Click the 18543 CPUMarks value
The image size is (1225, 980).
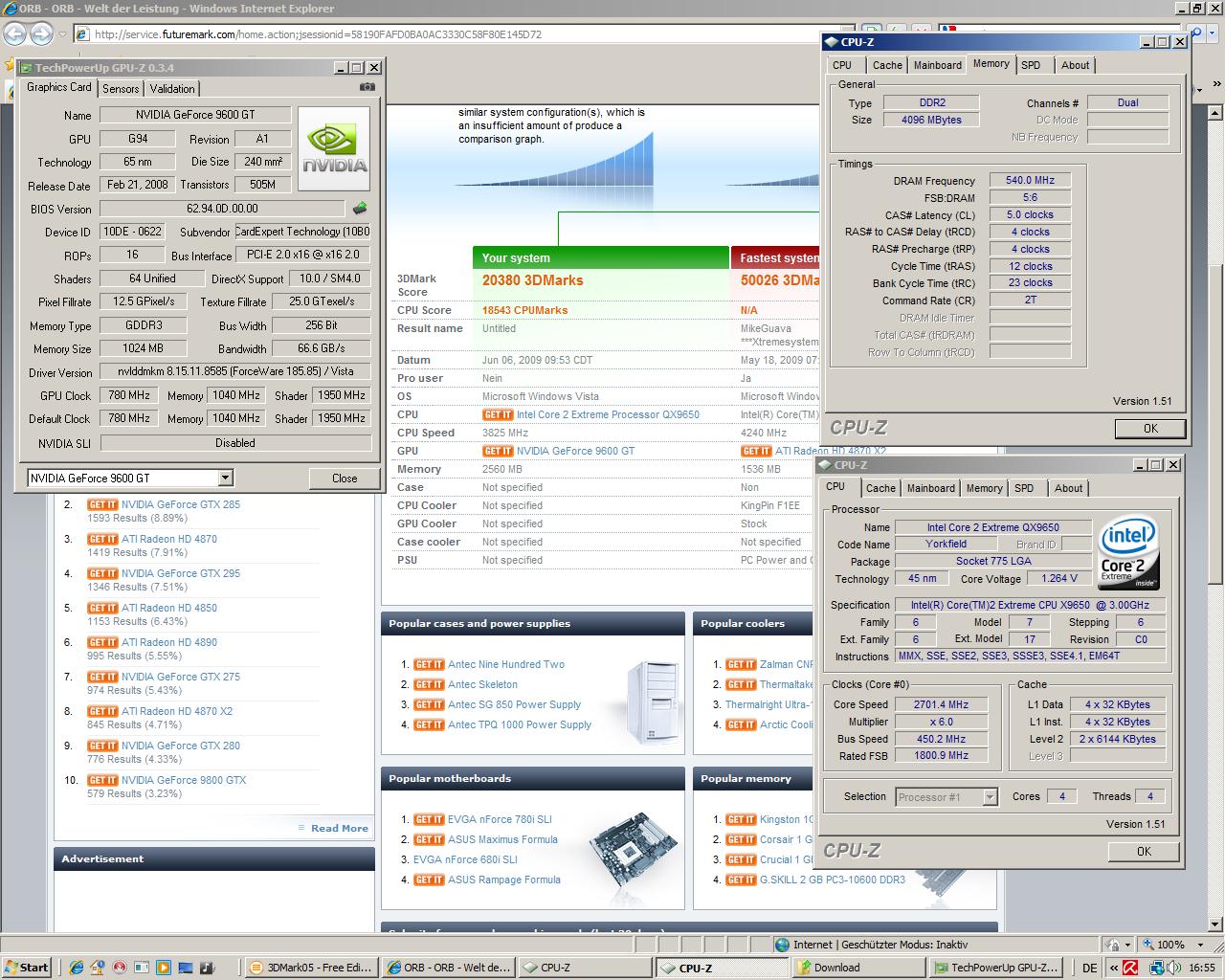pos(524,310)
